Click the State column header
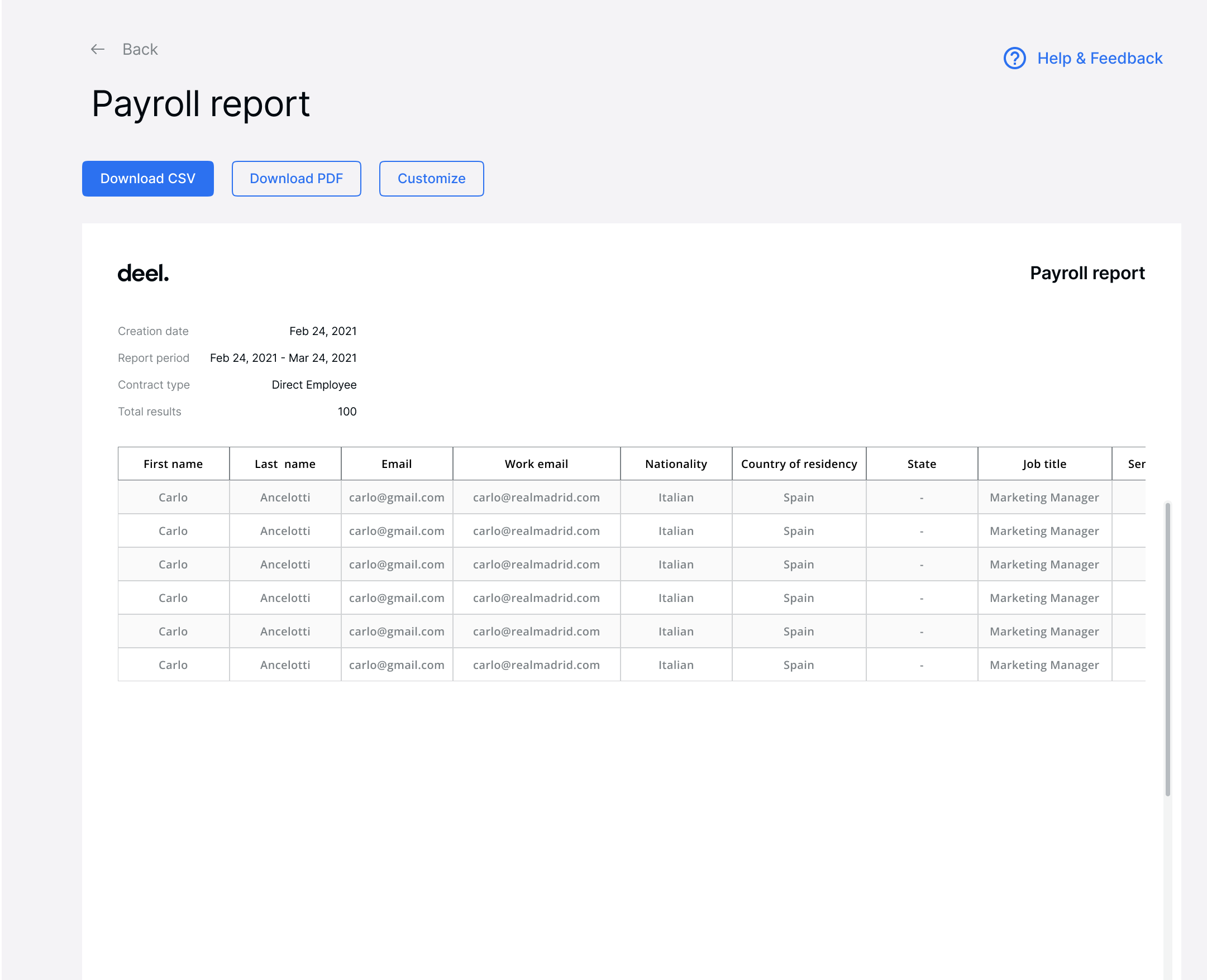Screen dimensions: 1207x980 point(921,464)
